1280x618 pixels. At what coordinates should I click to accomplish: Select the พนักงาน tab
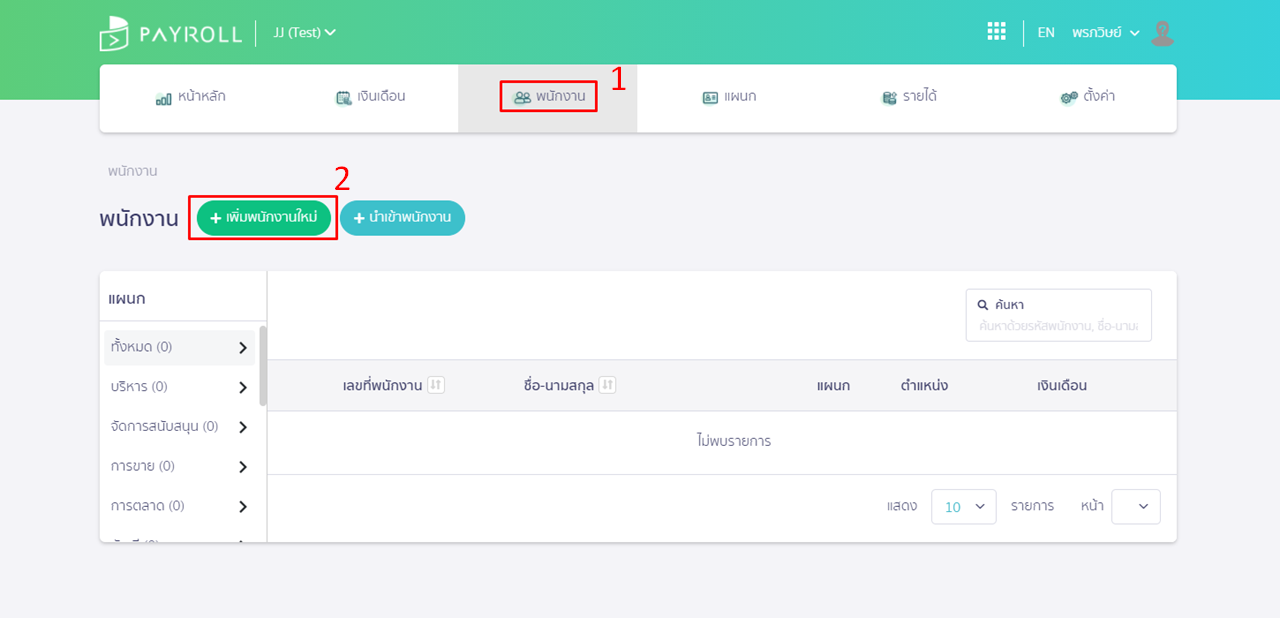pos(549,97)
